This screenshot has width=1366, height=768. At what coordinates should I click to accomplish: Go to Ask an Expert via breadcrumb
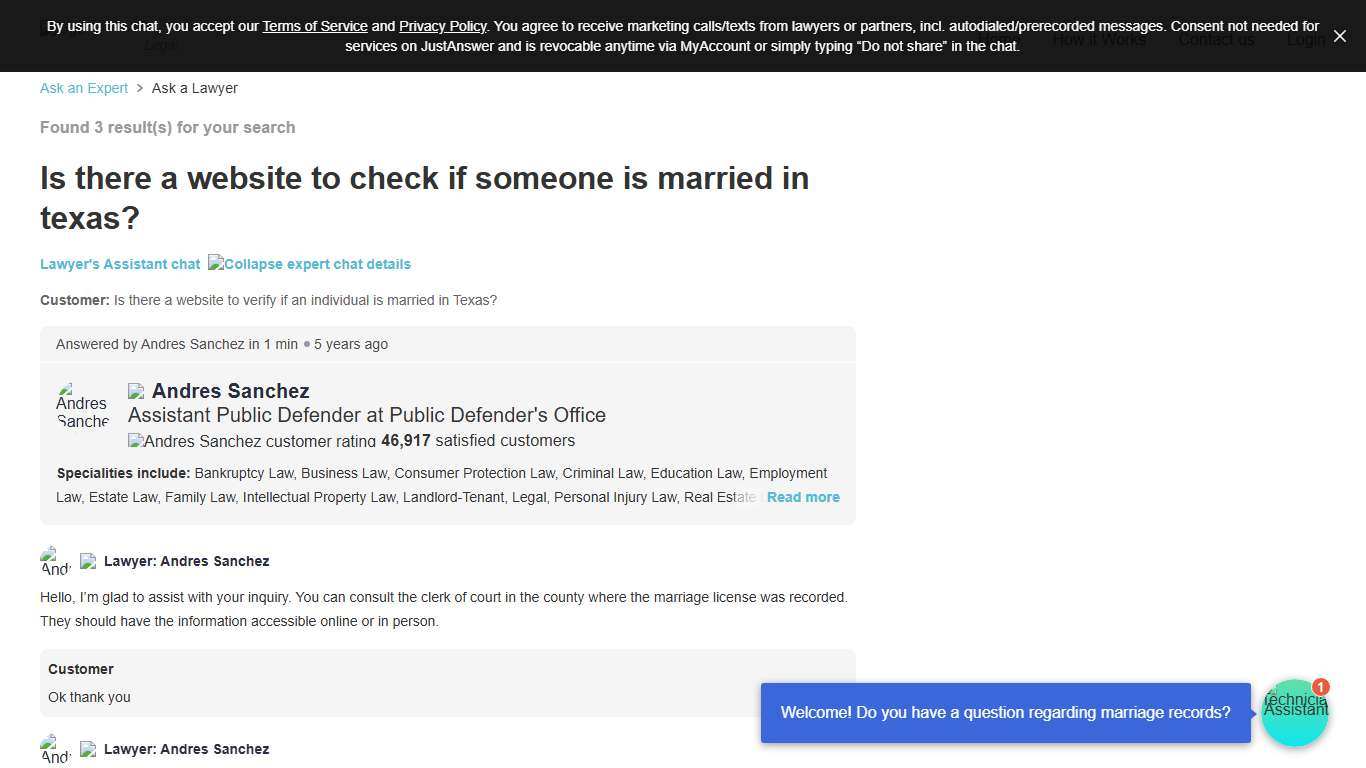click(x=83, y=88)
